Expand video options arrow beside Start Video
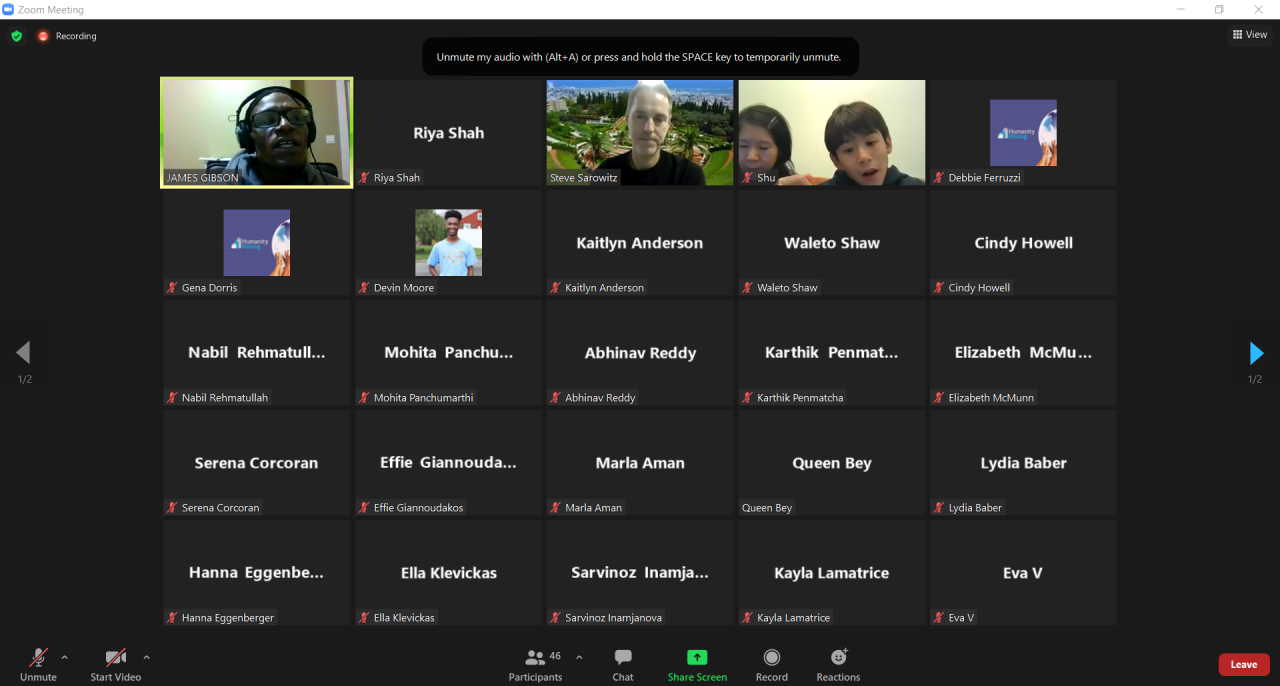This screenshot has width=1280, height=686. point(146,657)
